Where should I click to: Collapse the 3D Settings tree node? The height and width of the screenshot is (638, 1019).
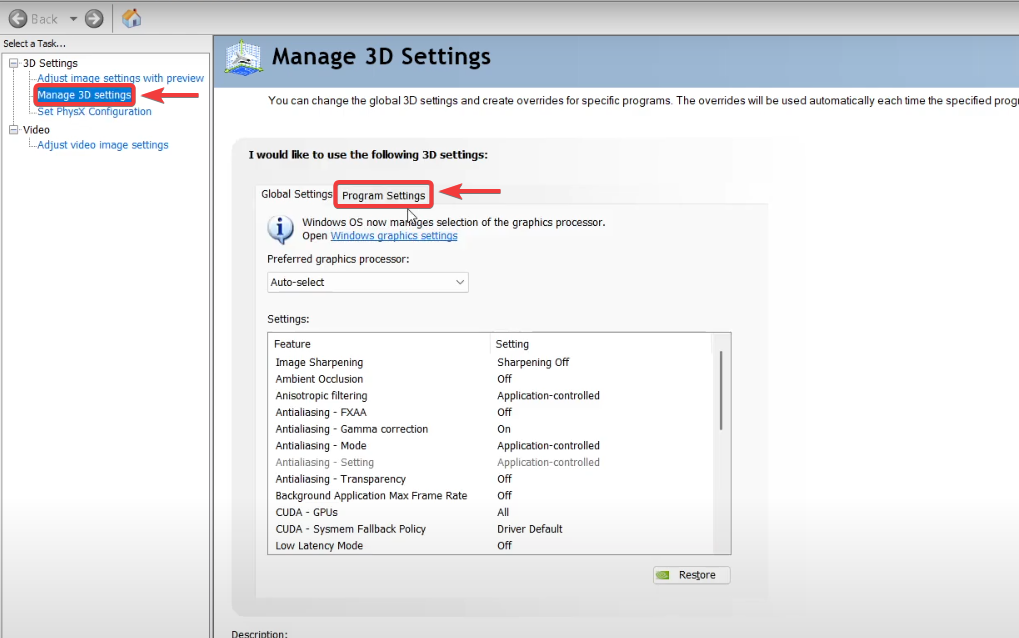coord(13,63)
